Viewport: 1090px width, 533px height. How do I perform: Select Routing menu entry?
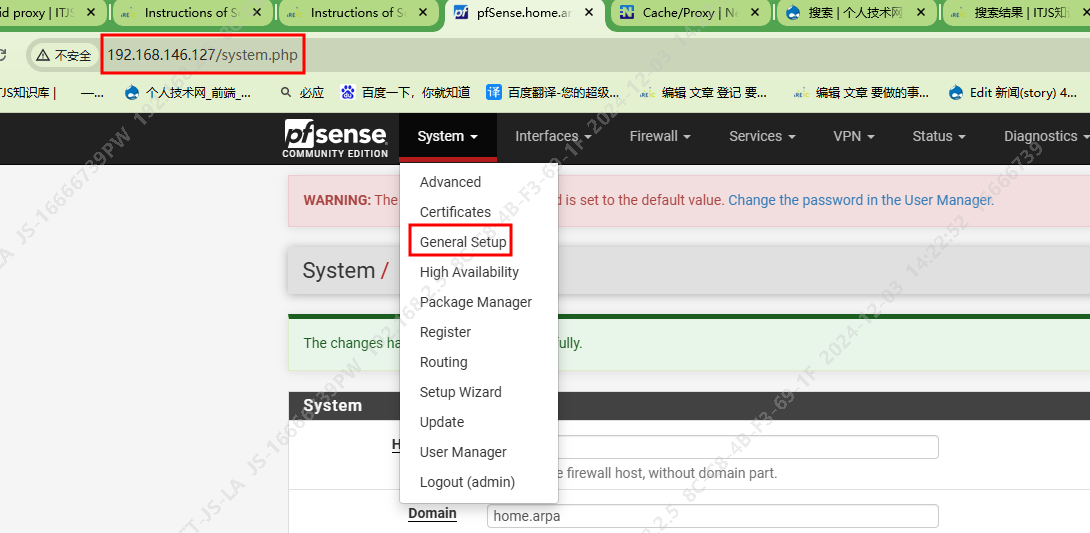click(x=444, y=362)
